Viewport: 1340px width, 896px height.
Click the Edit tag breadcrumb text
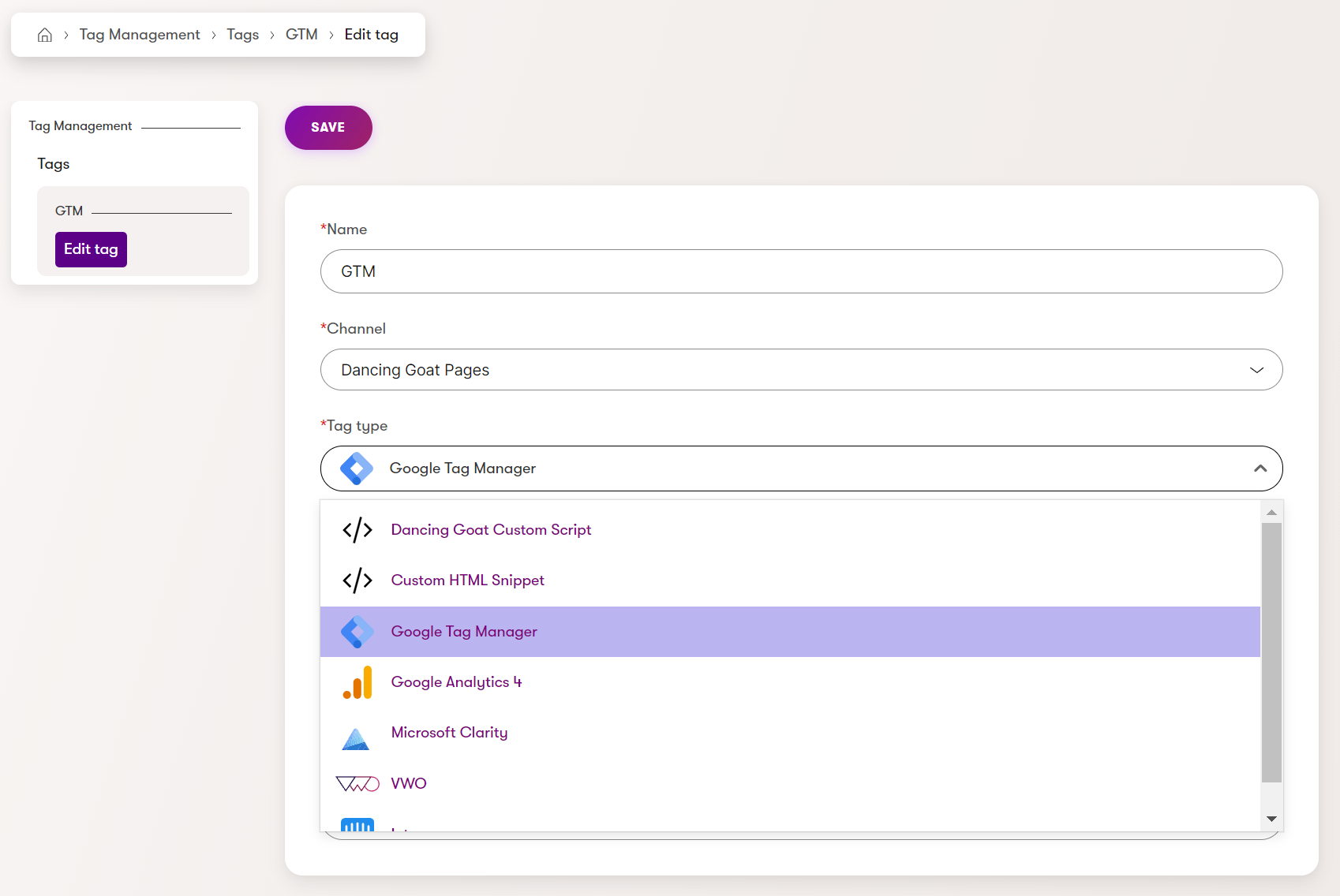coord(371,35)
